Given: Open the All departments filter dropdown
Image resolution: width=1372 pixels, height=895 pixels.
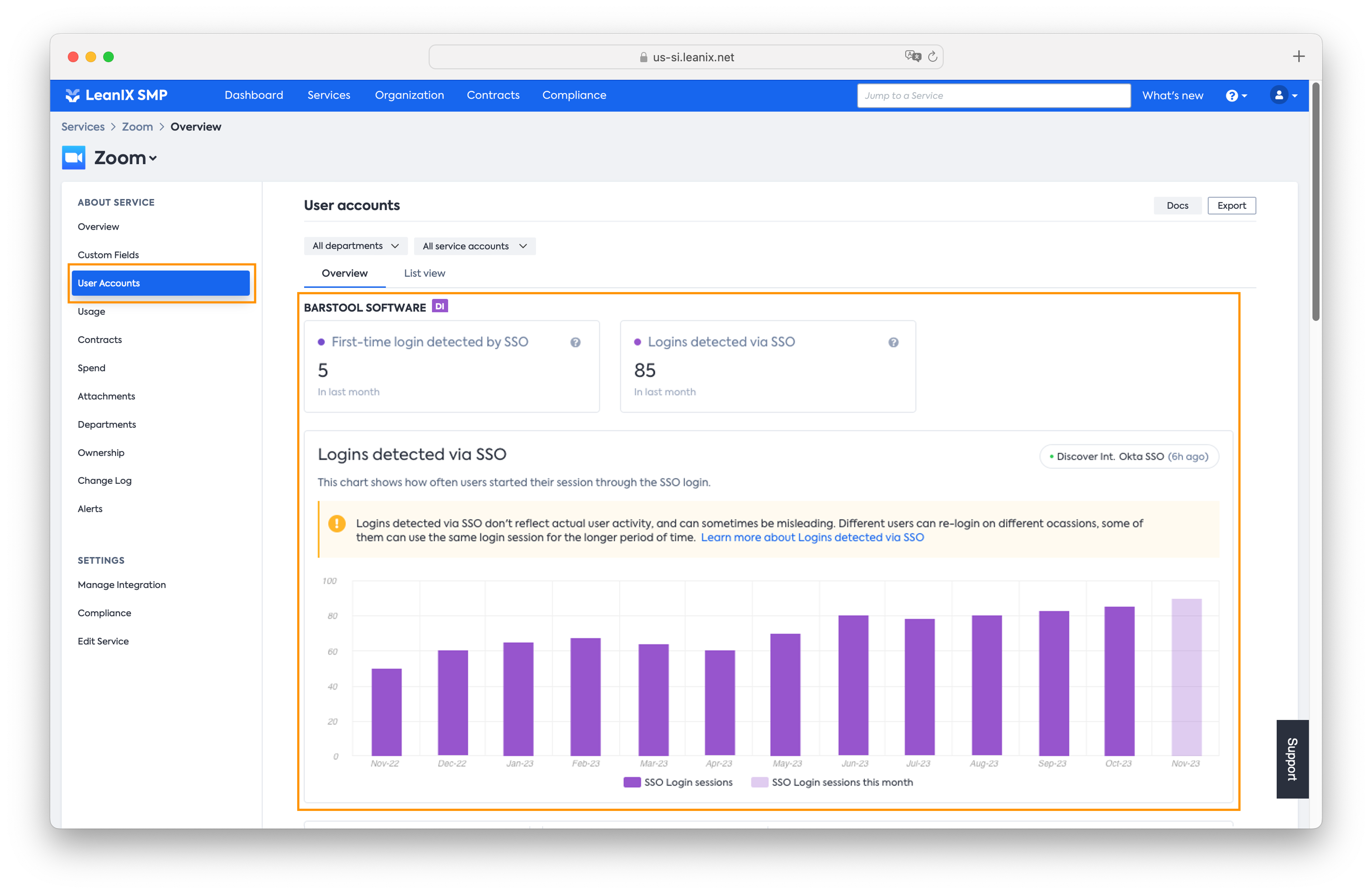Looking at the screenshot, I should 356,246.
